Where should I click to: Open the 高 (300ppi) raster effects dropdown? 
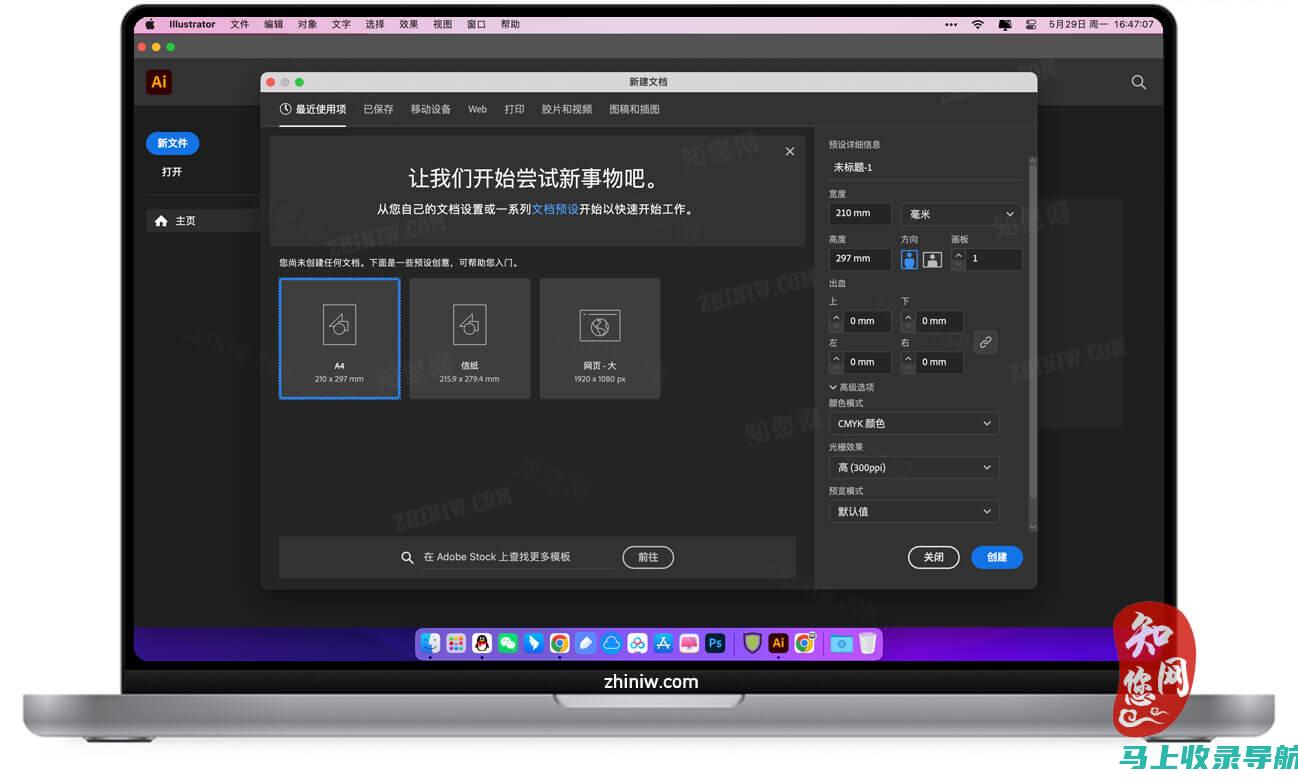tap(913, 467)
